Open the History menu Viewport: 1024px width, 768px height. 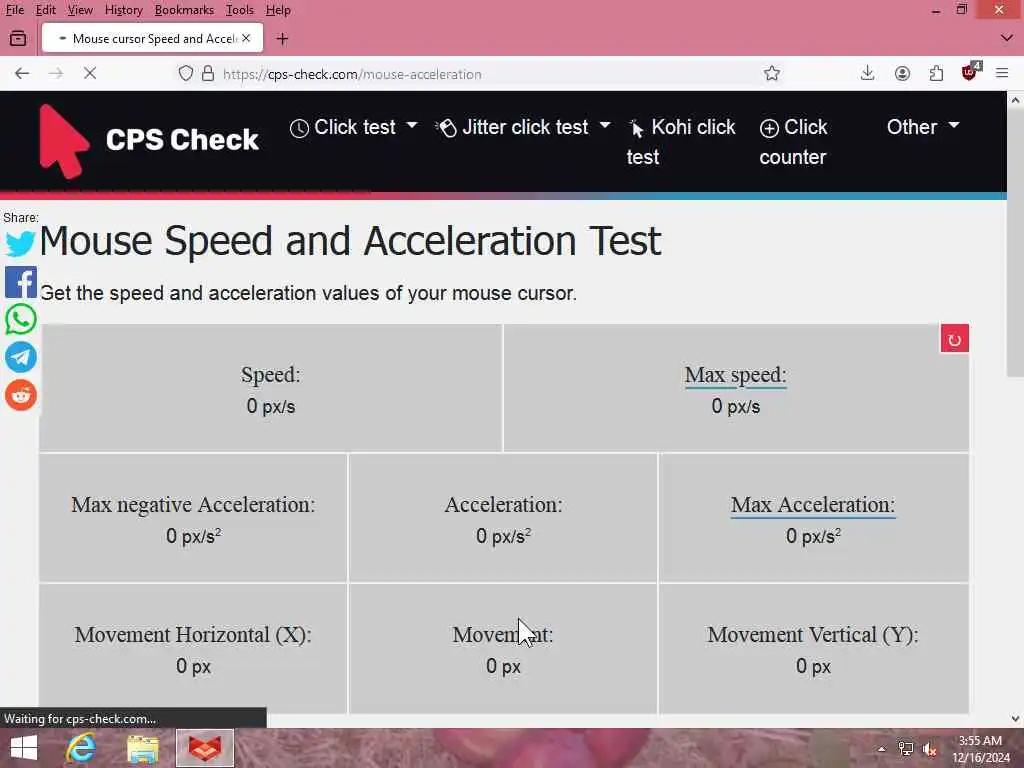pos(123,10)
